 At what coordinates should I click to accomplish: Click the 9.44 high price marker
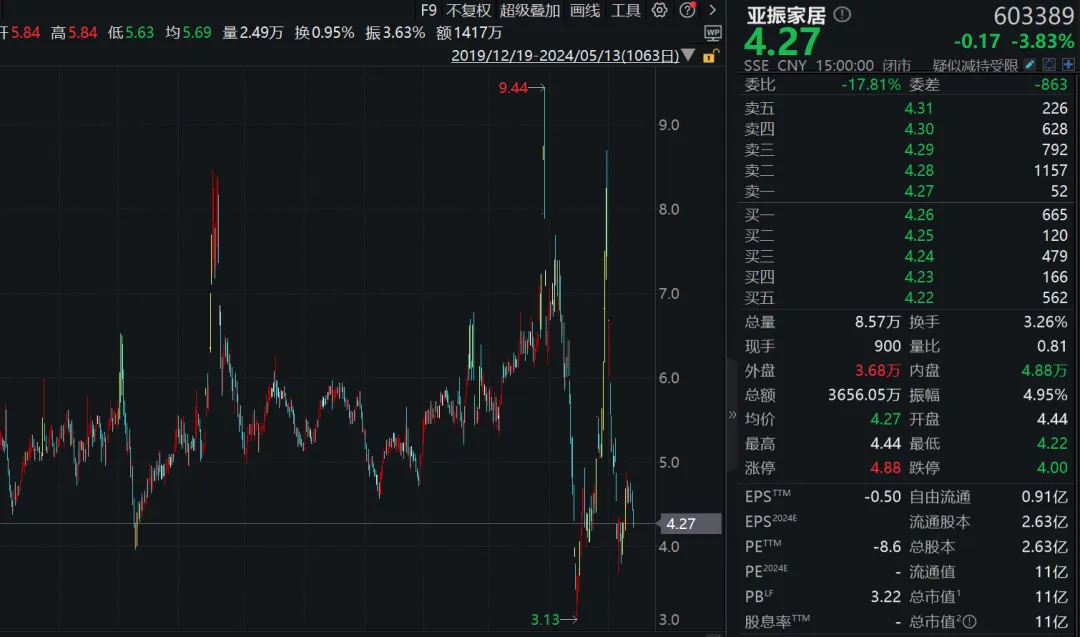point(512,87)
